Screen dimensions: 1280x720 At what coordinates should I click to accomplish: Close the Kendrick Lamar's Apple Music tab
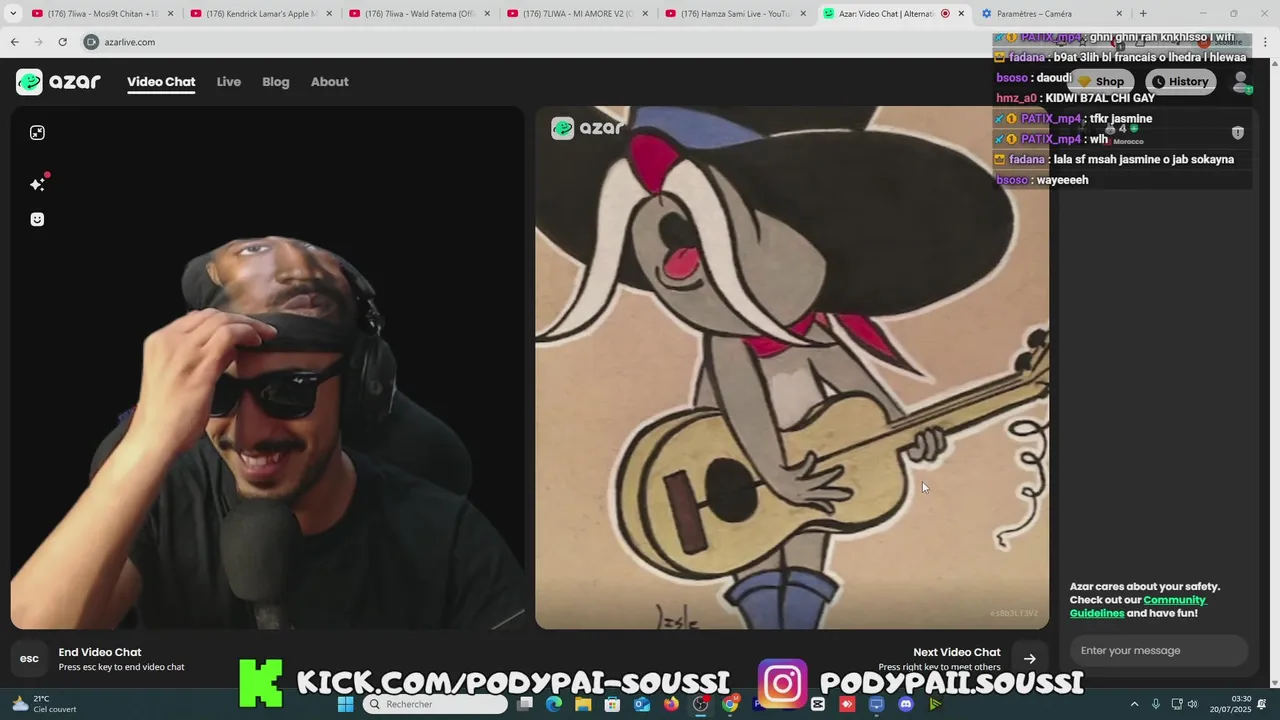click(x=329, y=14)
